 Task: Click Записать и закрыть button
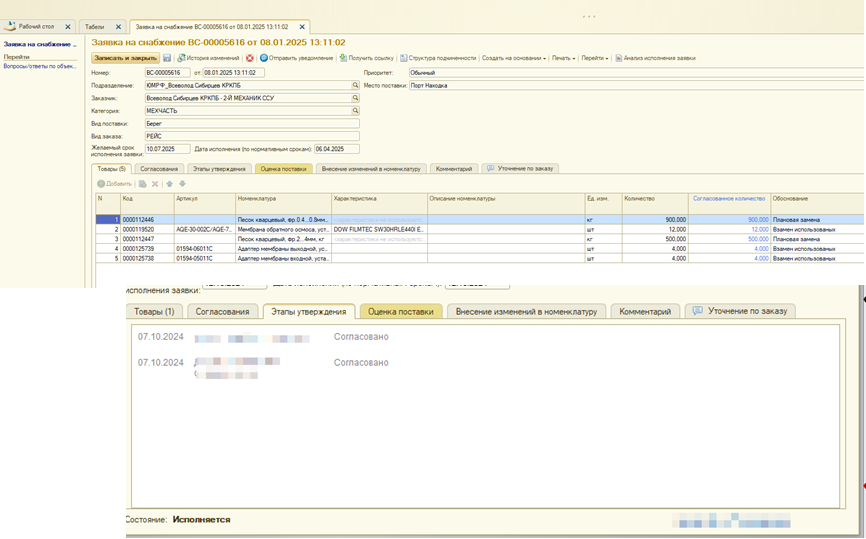[x=125, y=58]
